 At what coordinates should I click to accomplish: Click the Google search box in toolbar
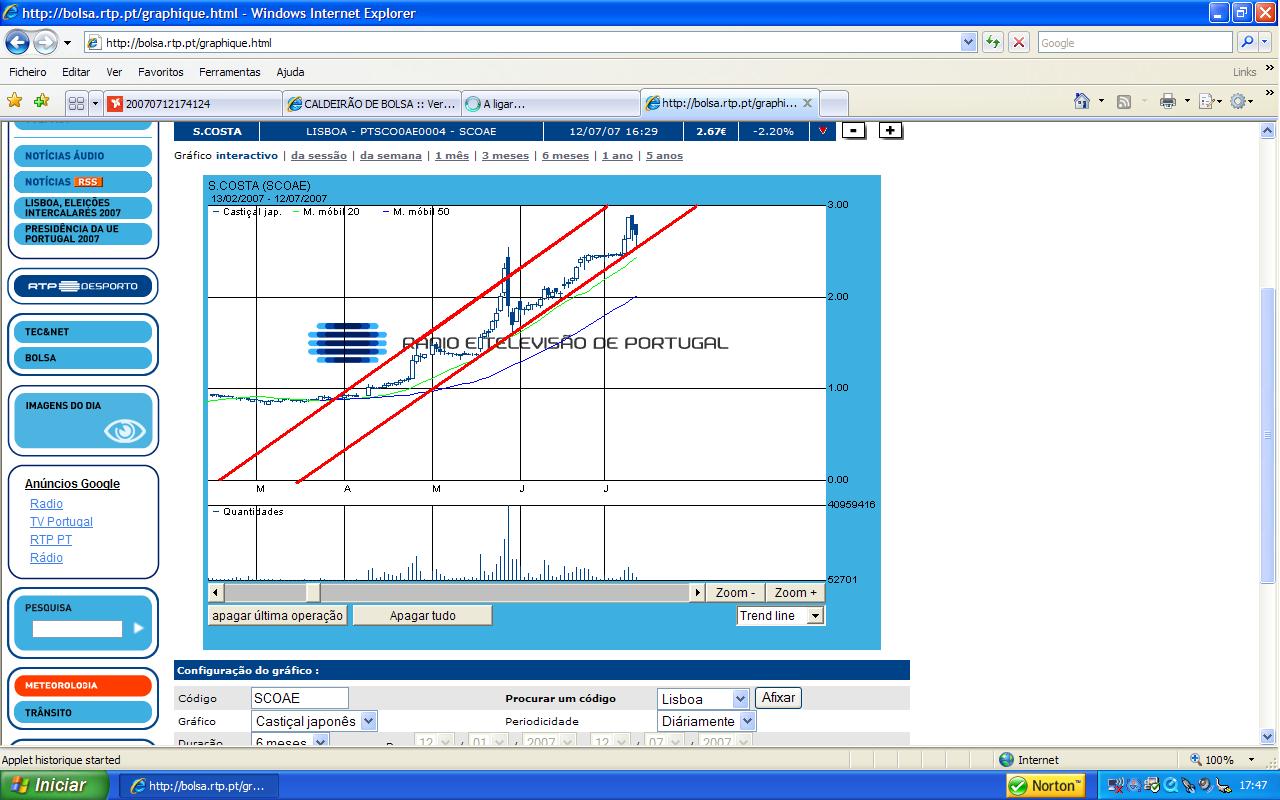[x=1135, y=42]
